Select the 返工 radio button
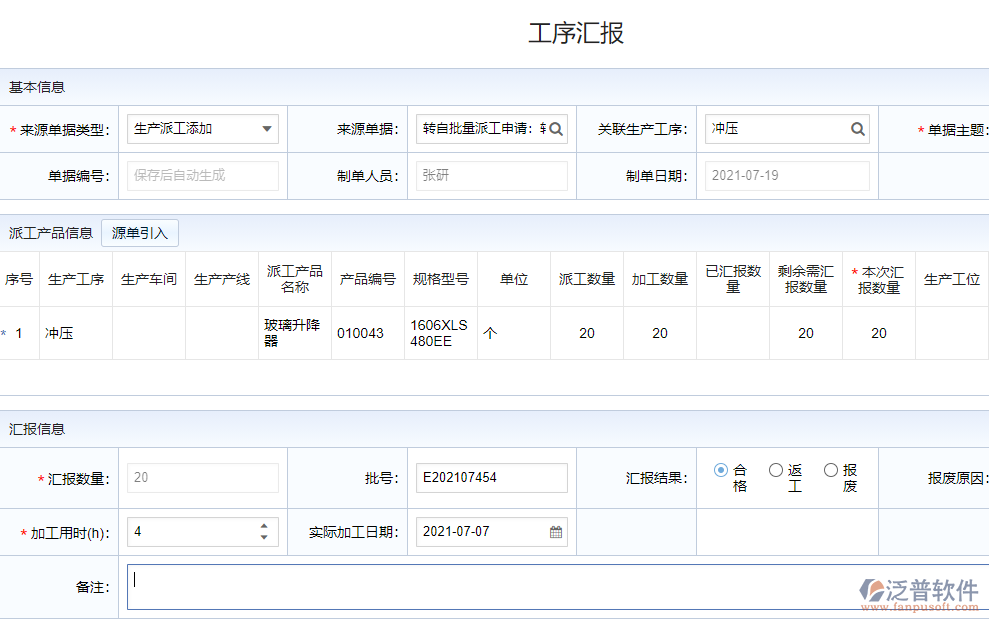 [775, 470]
